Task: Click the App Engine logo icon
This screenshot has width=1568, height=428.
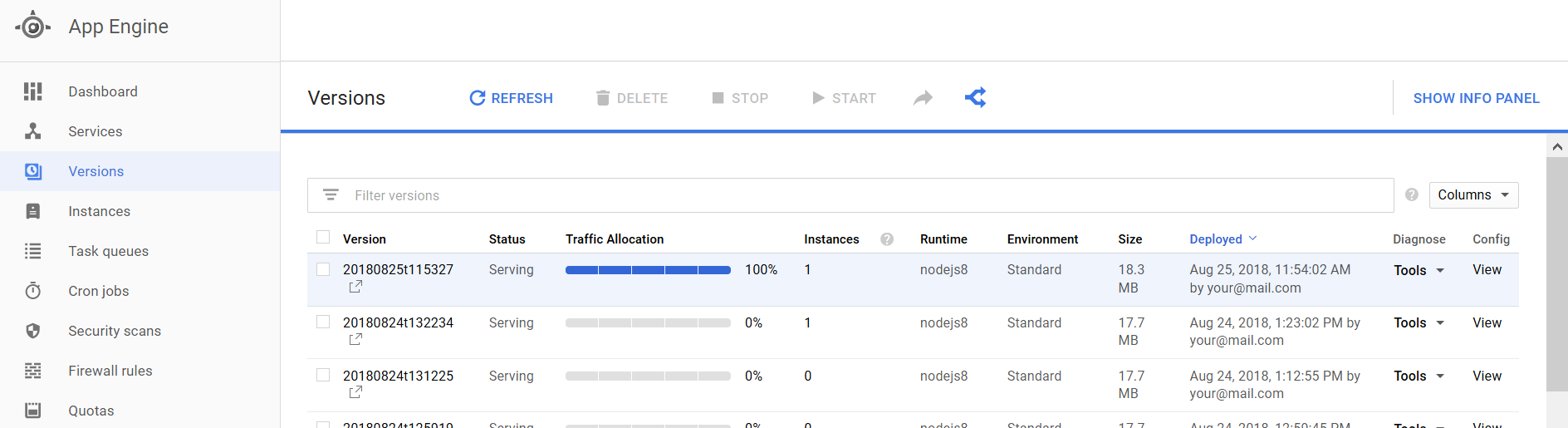Action: click(x=32, y=27)
